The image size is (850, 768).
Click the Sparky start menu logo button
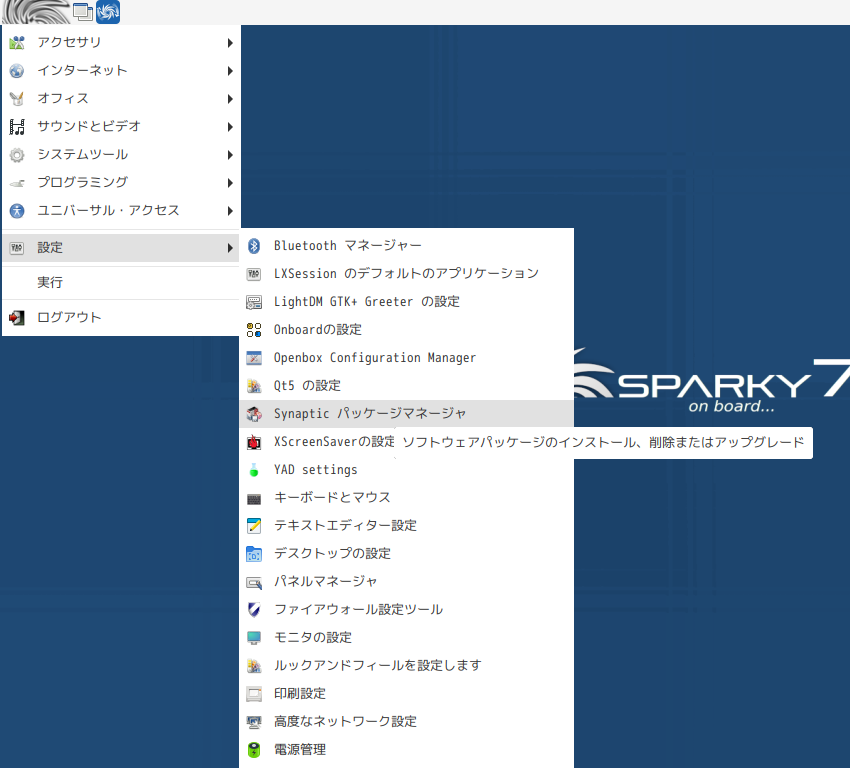click(x=36, y=11)
